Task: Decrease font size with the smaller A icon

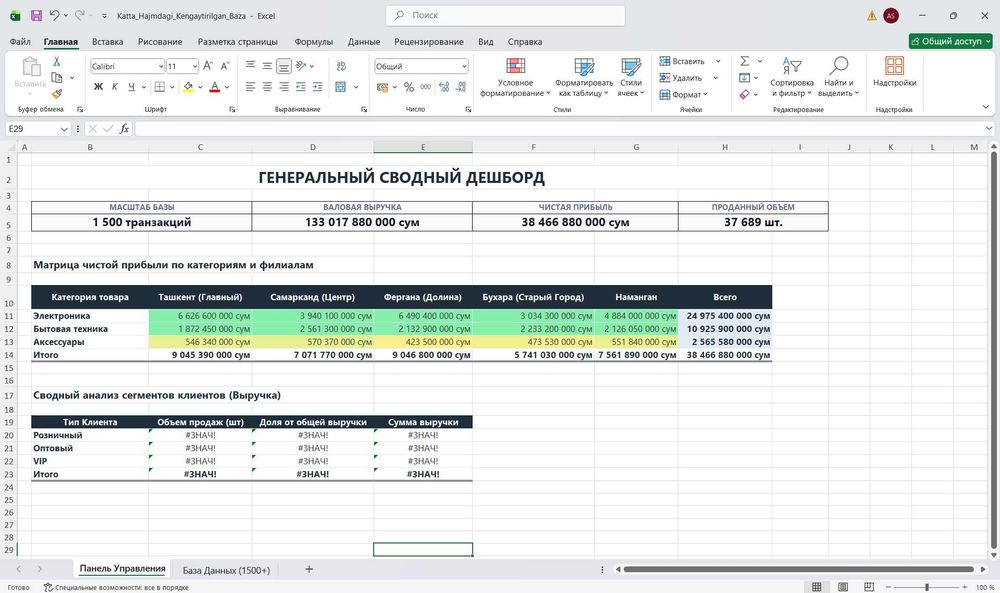Action: 225,66
